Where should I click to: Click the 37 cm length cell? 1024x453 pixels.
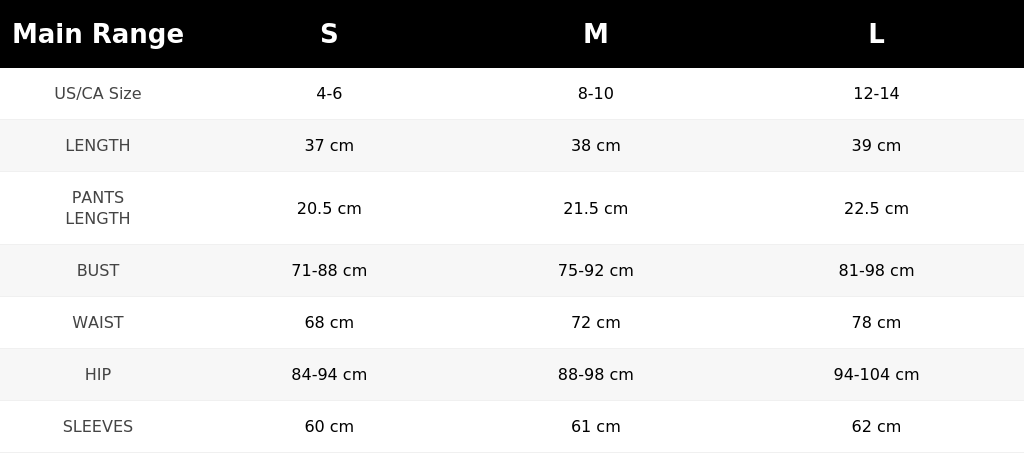click(329, 146)
